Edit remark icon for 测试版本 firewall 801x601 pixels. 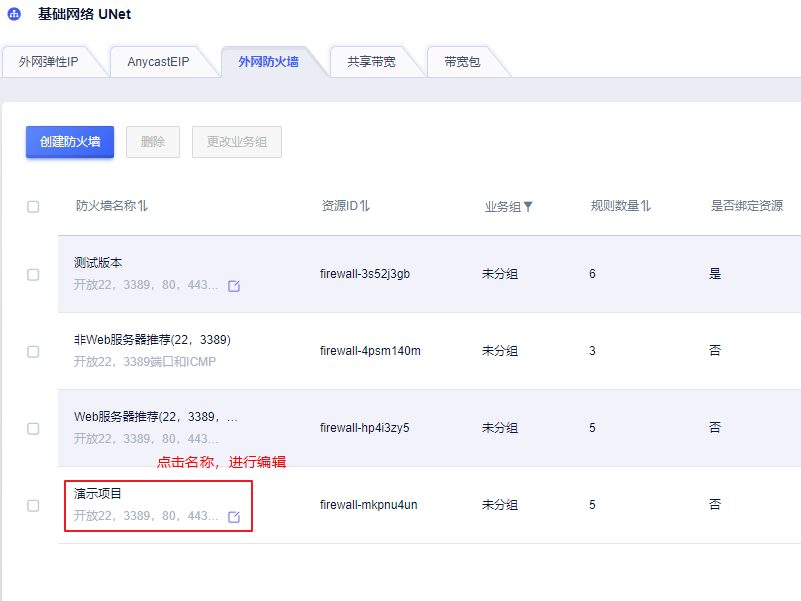coord(234,286)
